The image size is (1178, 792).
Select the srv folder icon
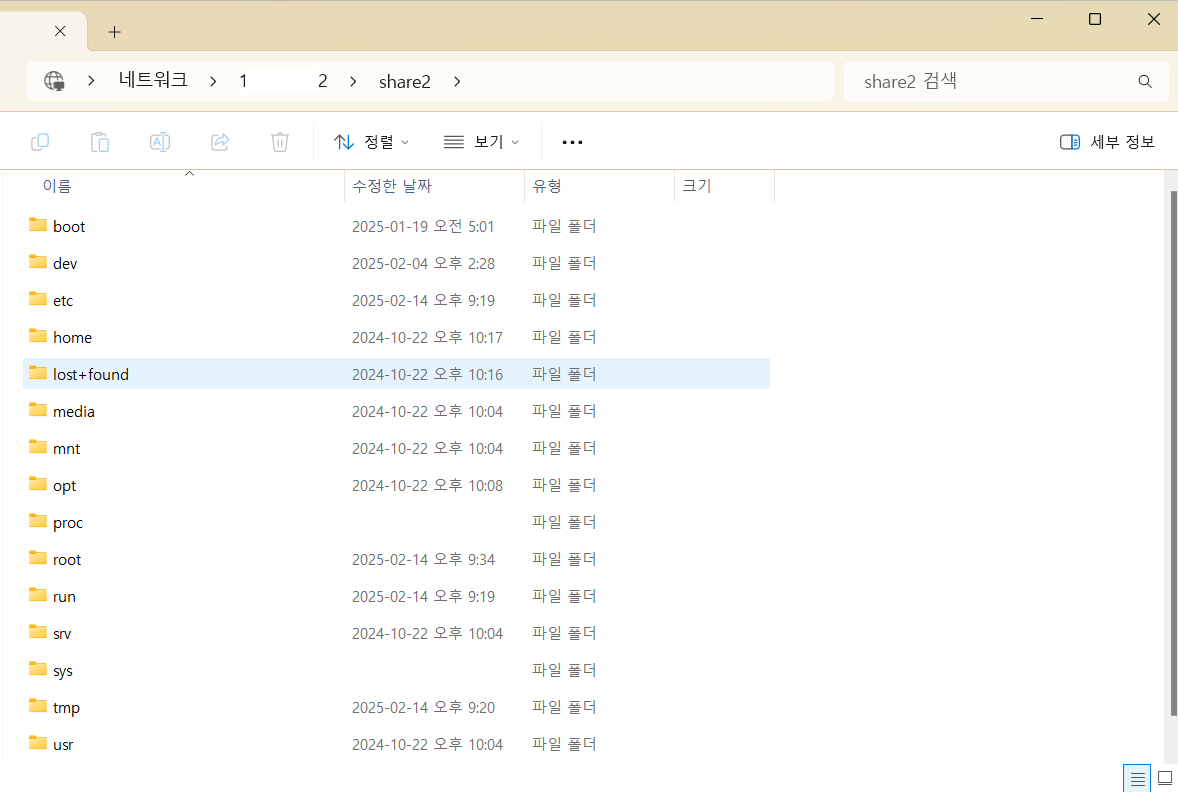(38, 632)
